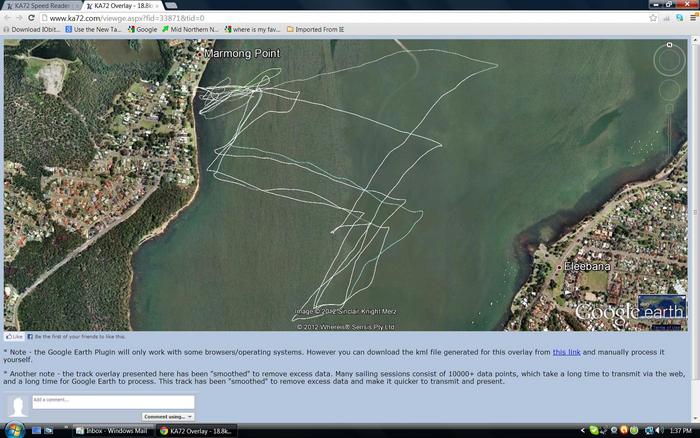Click the Facebook Like button
Screen dimensions: 700x438
(14, 337)
